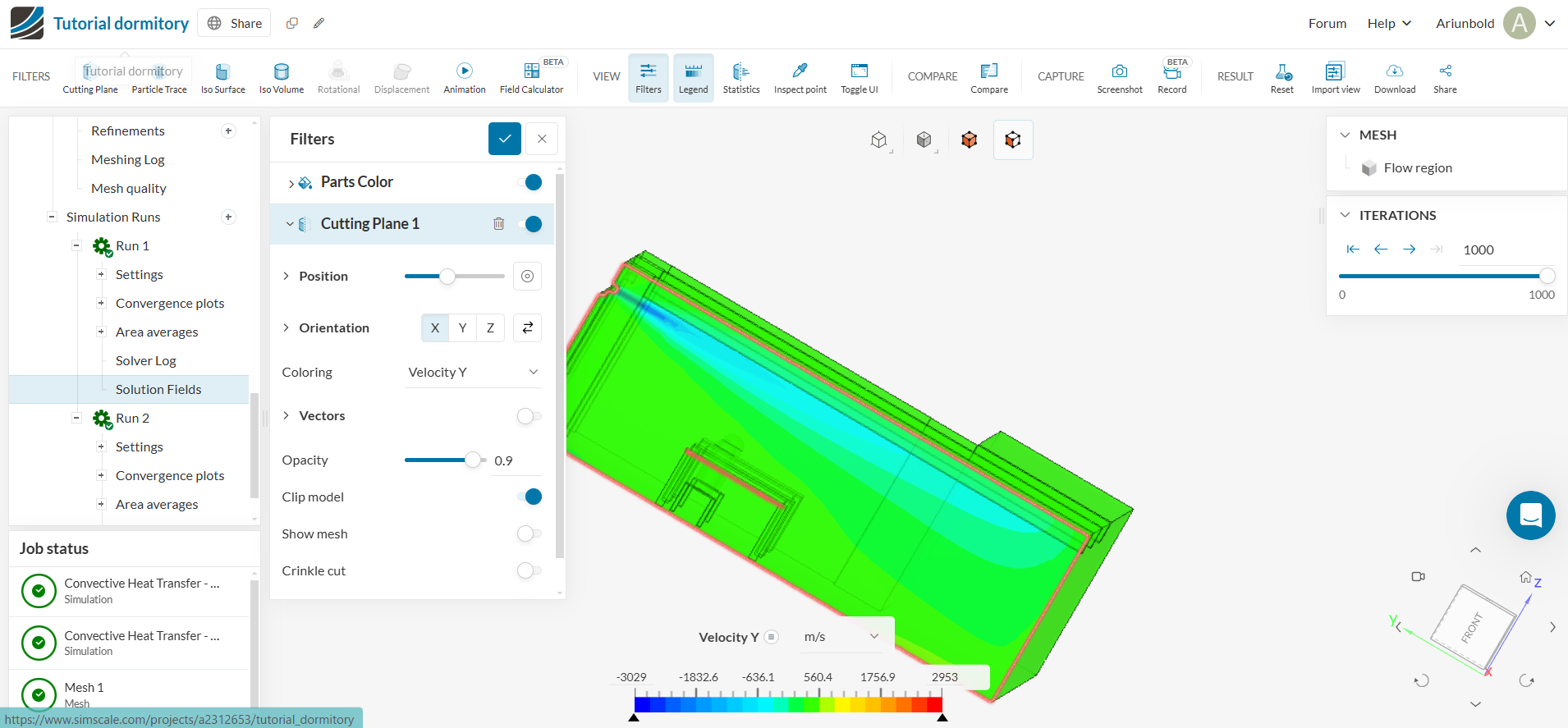Open the Cutting Plane filter tool
Viewport: 1568px width, 728px height.
click(x=90, y=78)
